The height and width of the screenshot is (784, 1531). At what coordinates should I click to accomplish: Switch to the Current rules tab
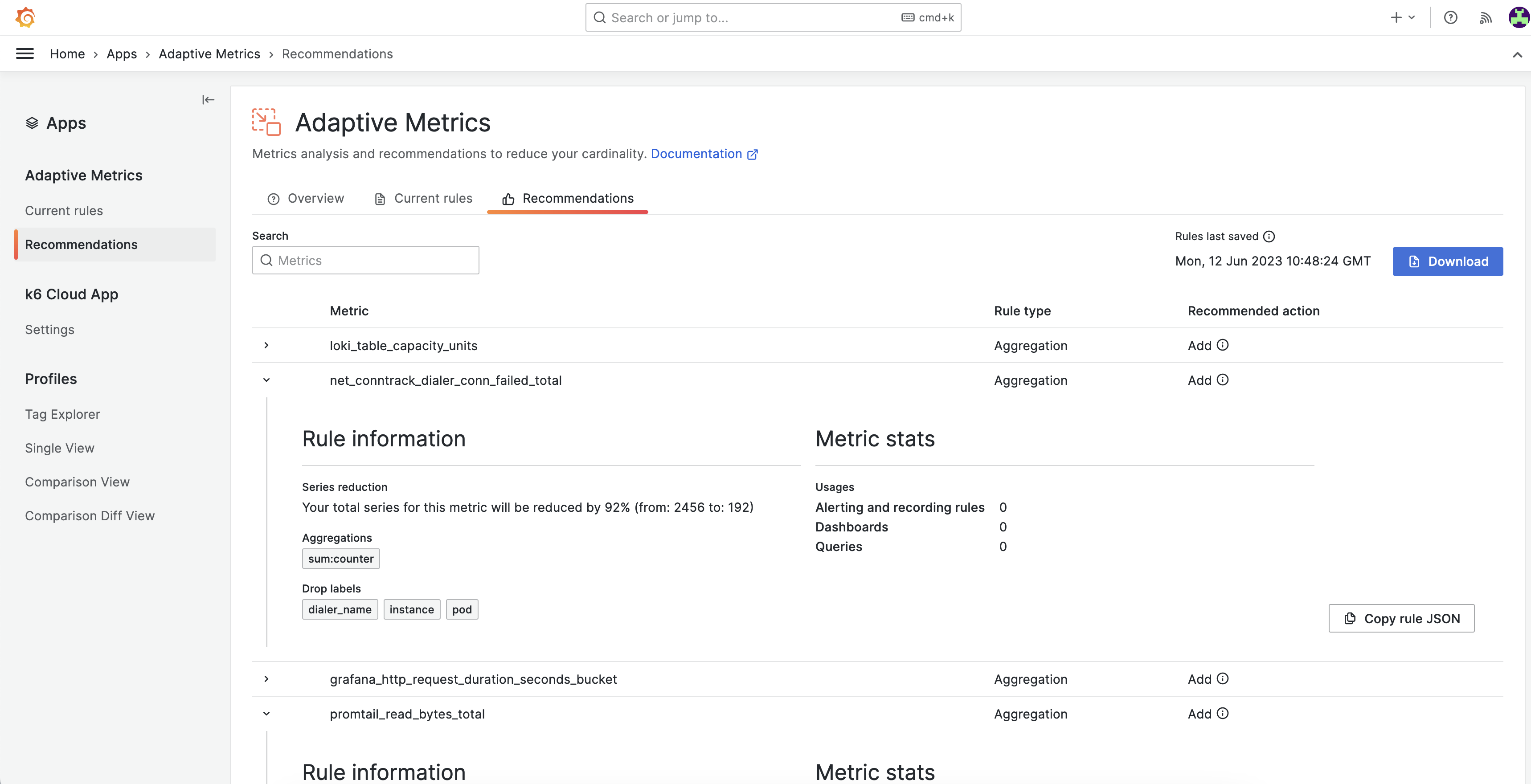click(423, 199)
